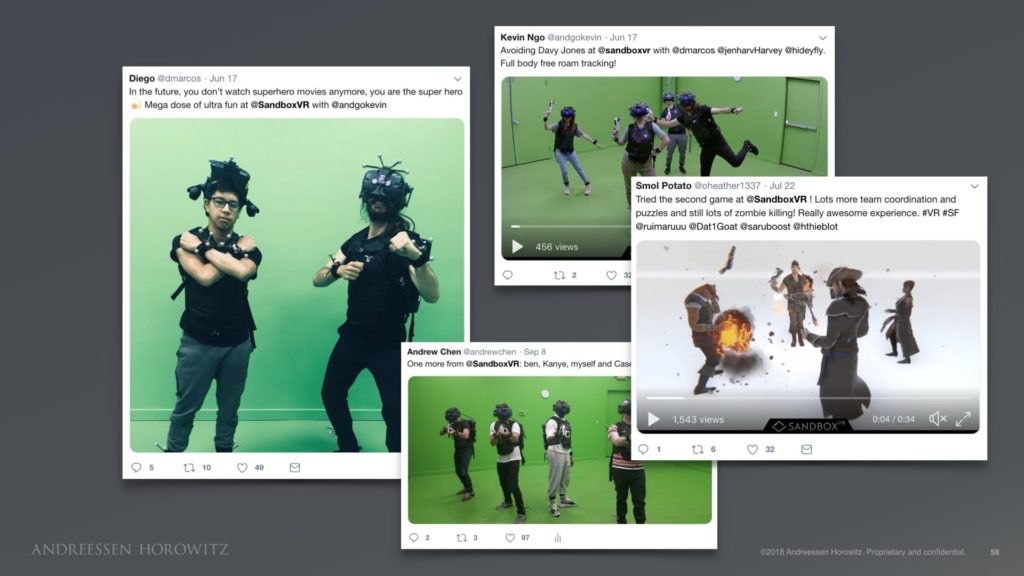Play the Kevin Ngo video

click(517, 247)
